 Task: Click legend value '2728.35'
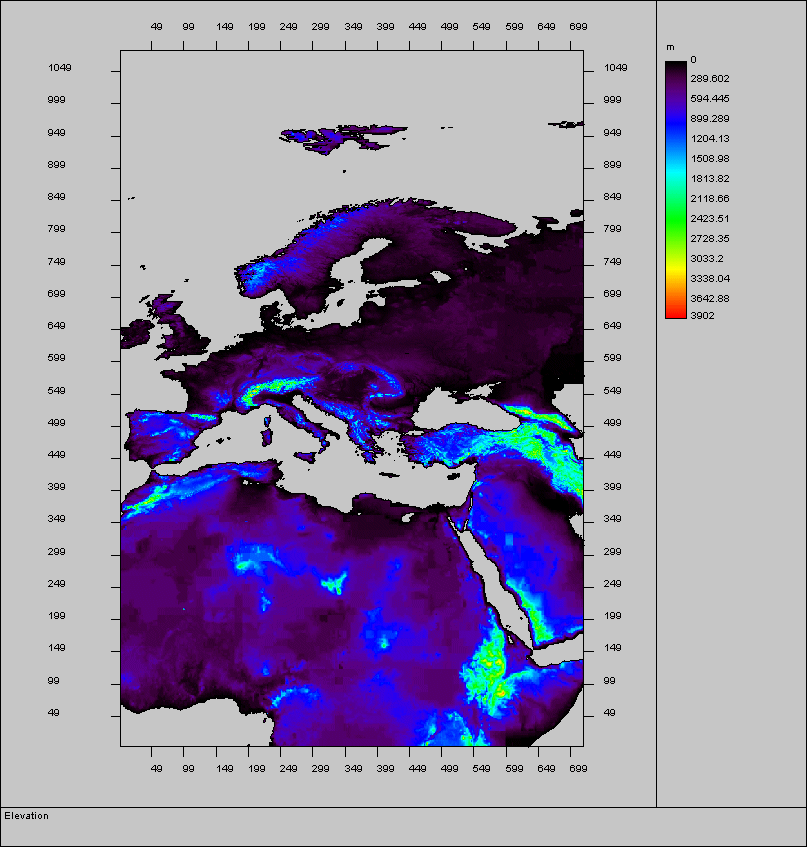710,239
